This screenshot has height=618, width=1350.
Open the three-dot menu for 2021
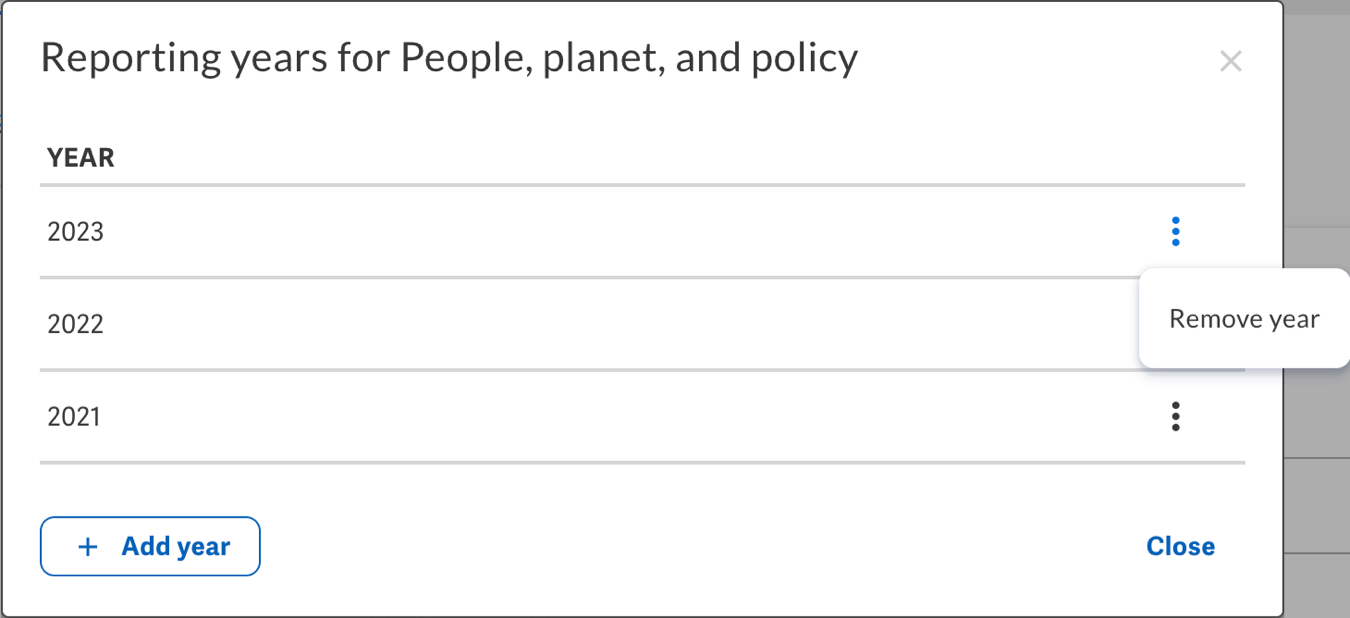pos(1175,416)
